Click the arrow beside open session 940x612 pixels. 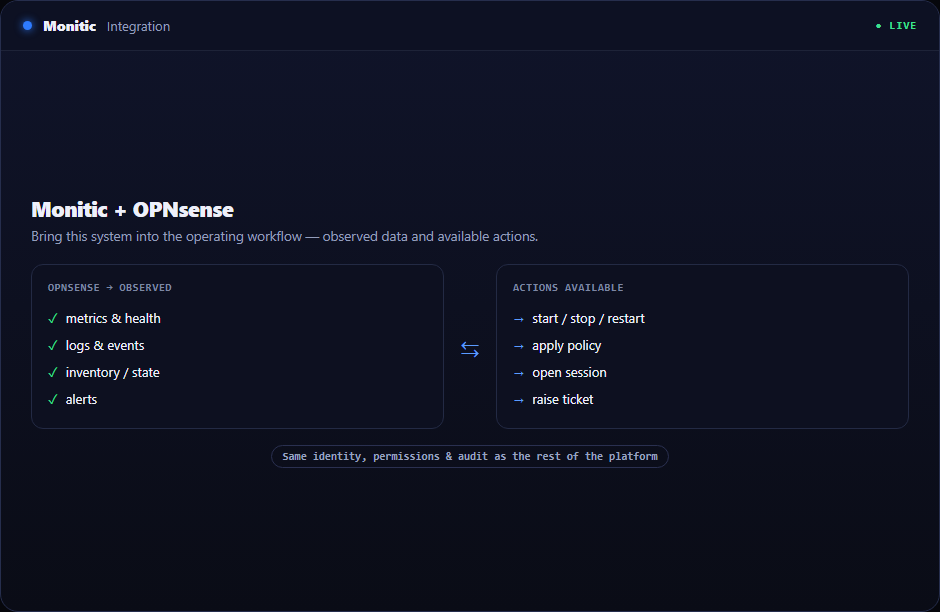tap(519, 373)
